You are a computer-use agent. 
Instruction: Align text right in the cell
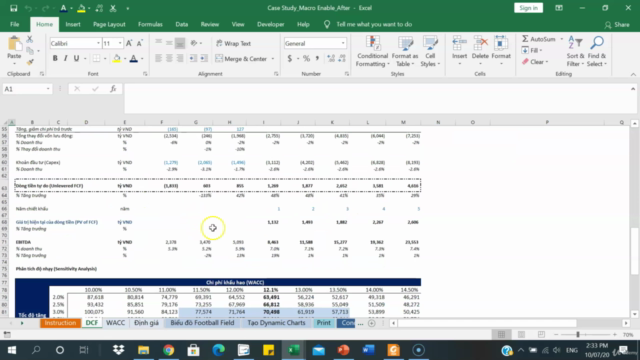180,59
